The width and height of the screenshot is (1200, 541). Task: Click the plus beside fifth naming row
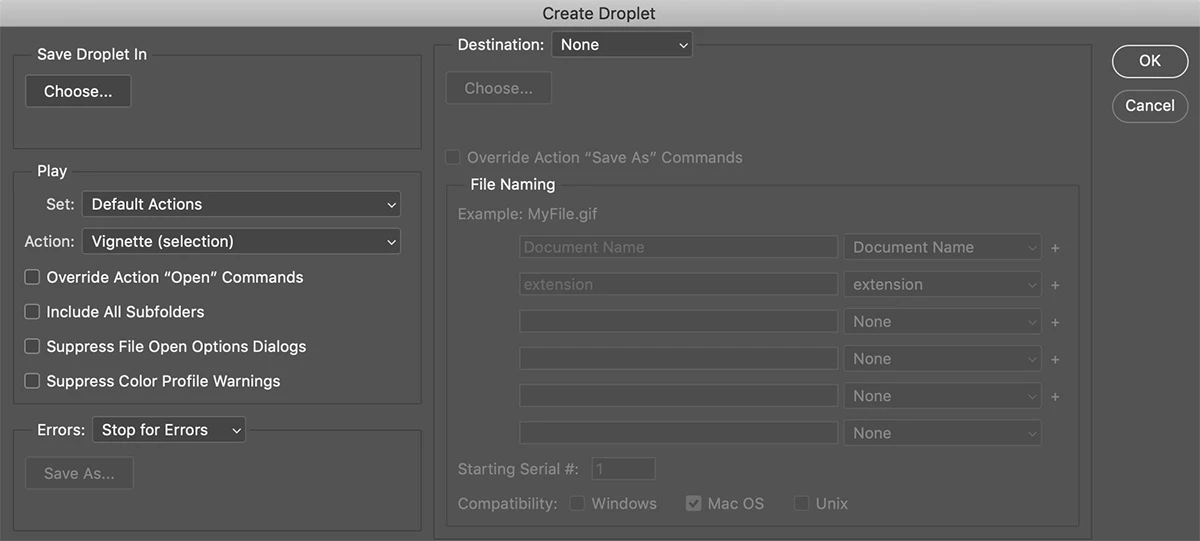click(1055, 397)
